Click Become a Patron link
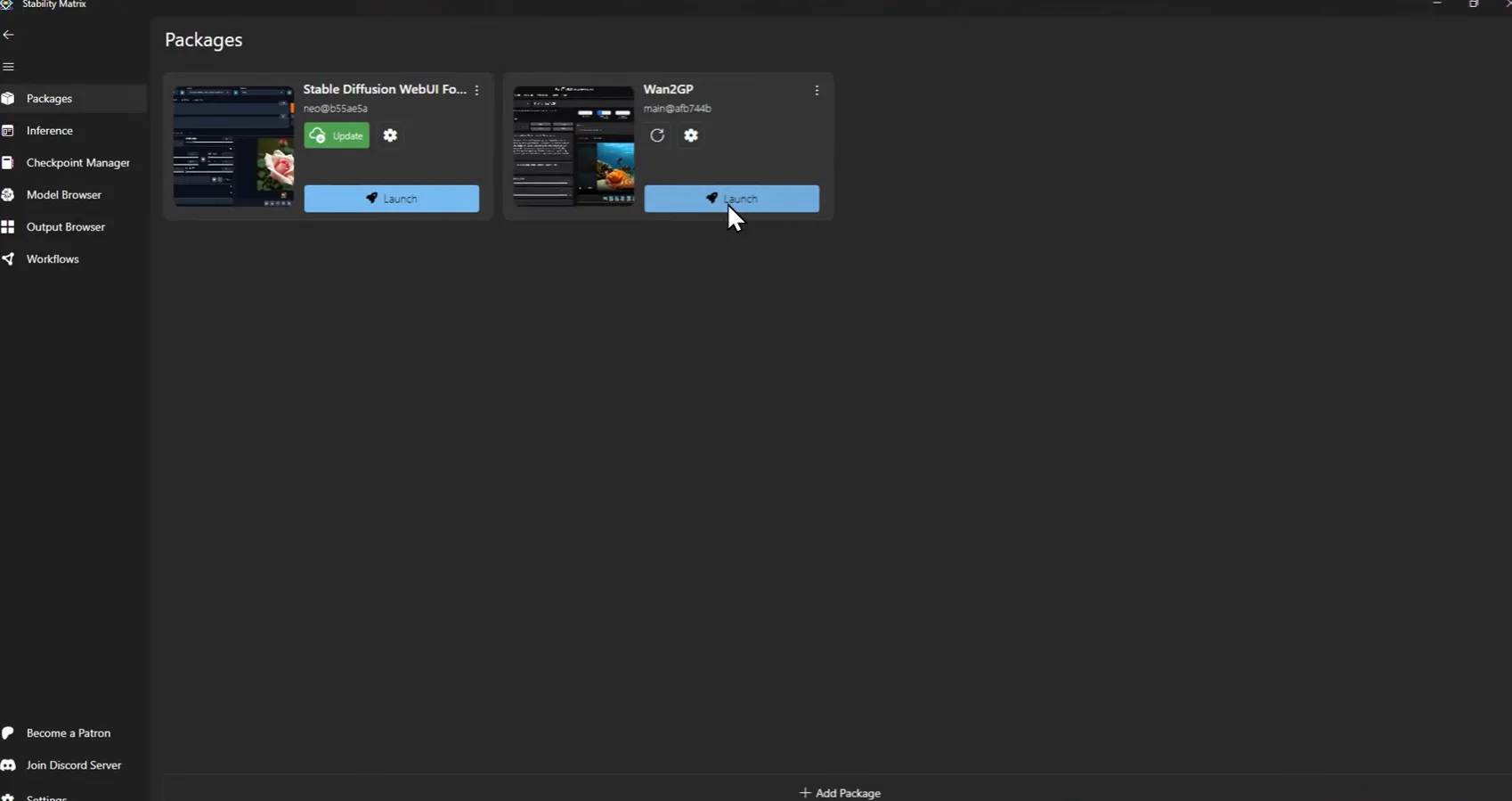 pyautogui.click(x=69, y=733)
